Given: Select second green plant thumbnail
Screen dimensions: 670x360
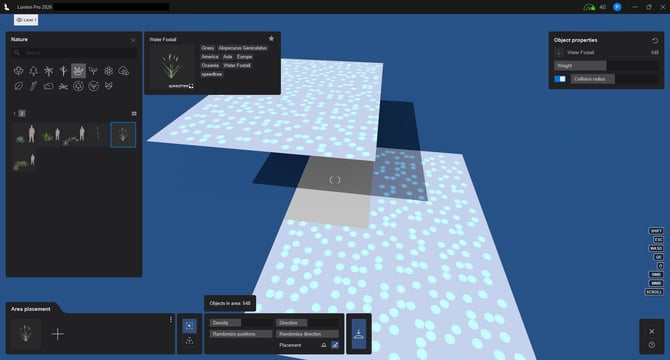Looking at the screenshot, I should [x=50, y=135].
